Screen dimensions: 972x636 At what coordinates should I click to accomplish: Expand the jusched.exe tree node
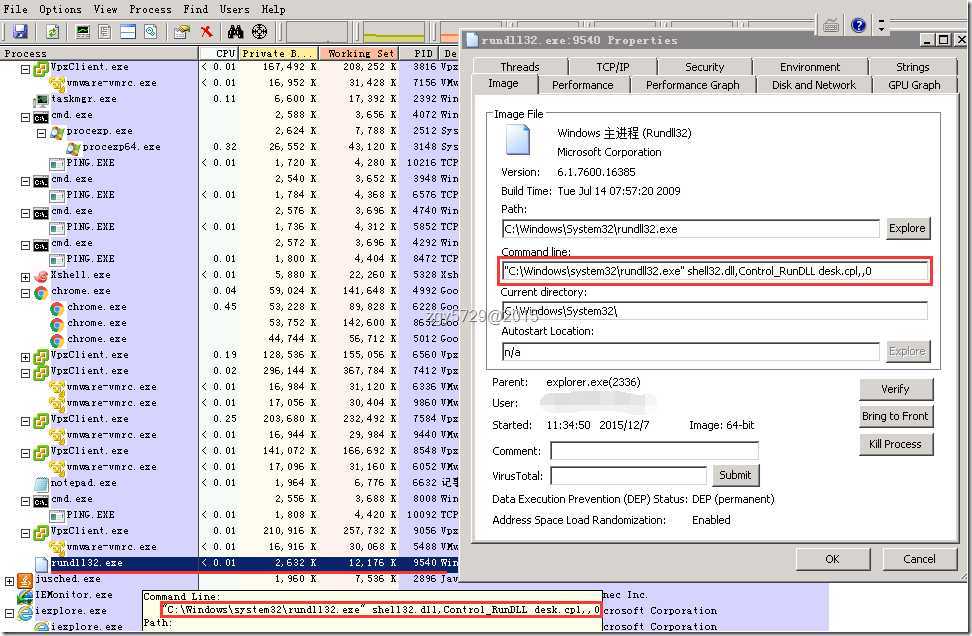pyautogui.click(x=9, y=581)
